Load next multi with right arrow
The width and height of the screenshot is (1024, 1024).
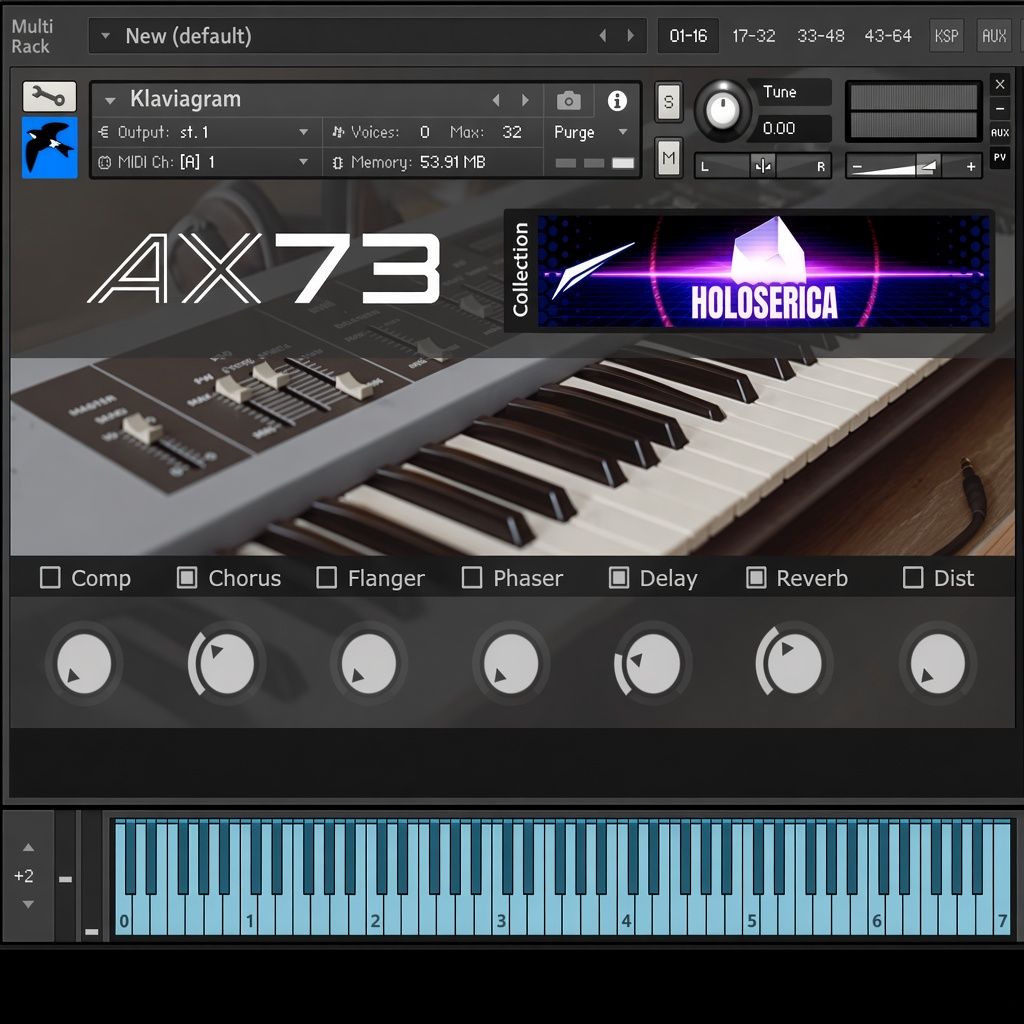(630, 35)
